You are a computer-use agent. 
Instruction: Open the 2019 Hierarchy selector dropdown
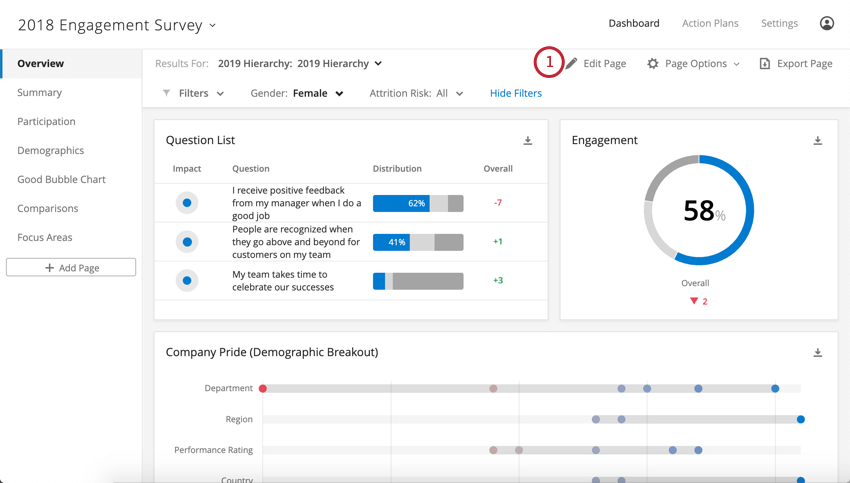tap(378, 63)
